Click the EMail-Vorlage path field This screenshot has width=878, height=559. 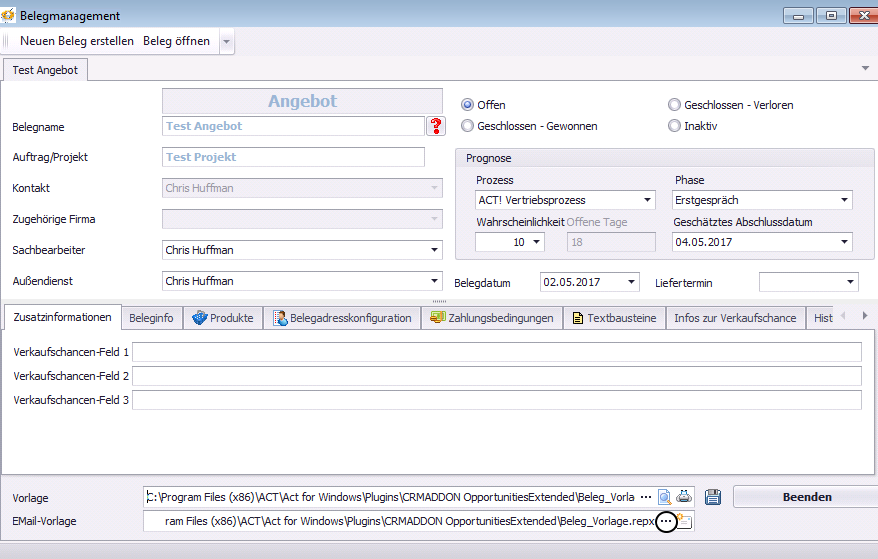pos(399,521)
